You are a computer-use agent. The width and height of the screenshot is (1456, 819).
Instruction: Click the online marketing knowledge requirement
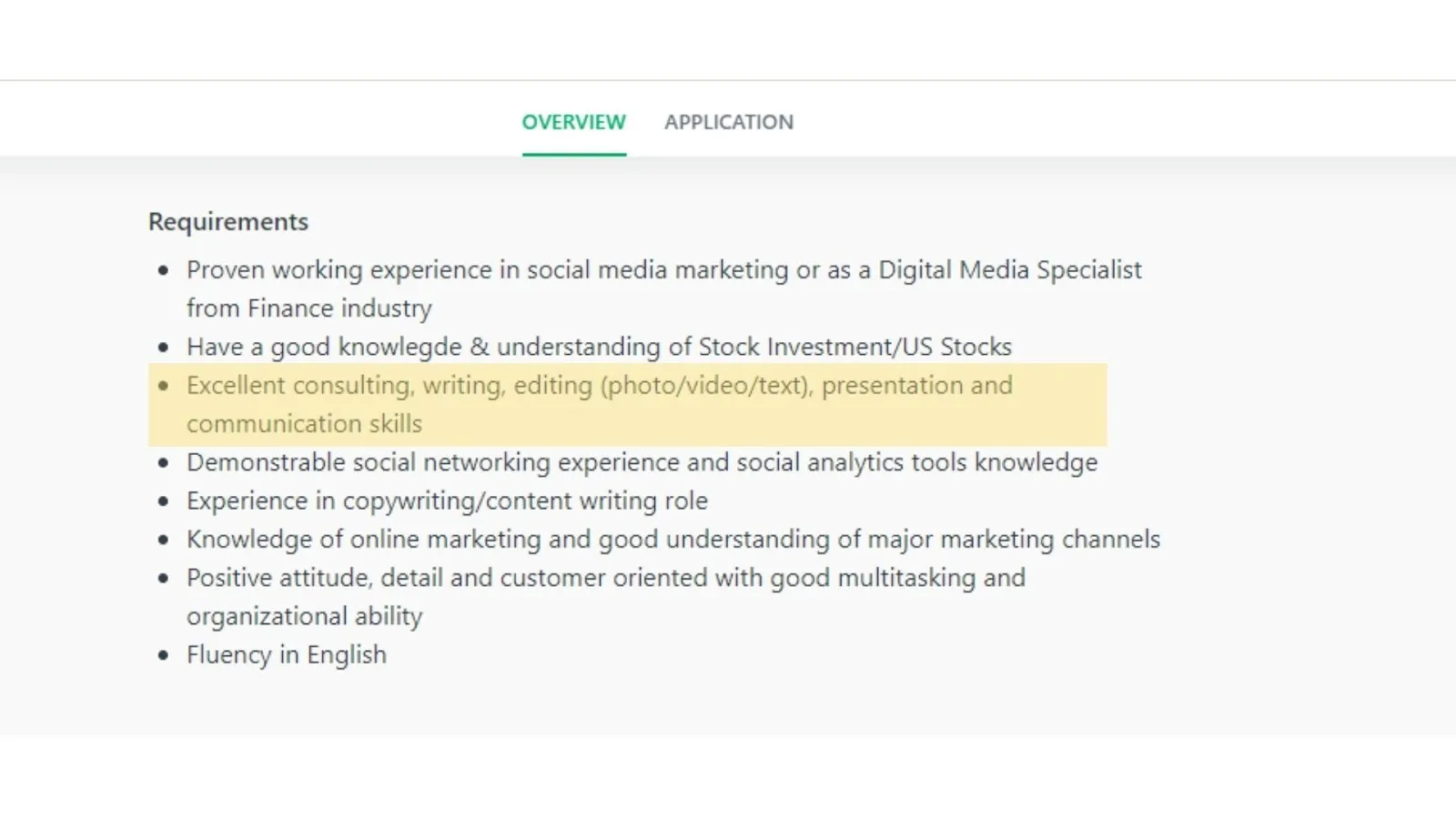(x=673, y=539)
